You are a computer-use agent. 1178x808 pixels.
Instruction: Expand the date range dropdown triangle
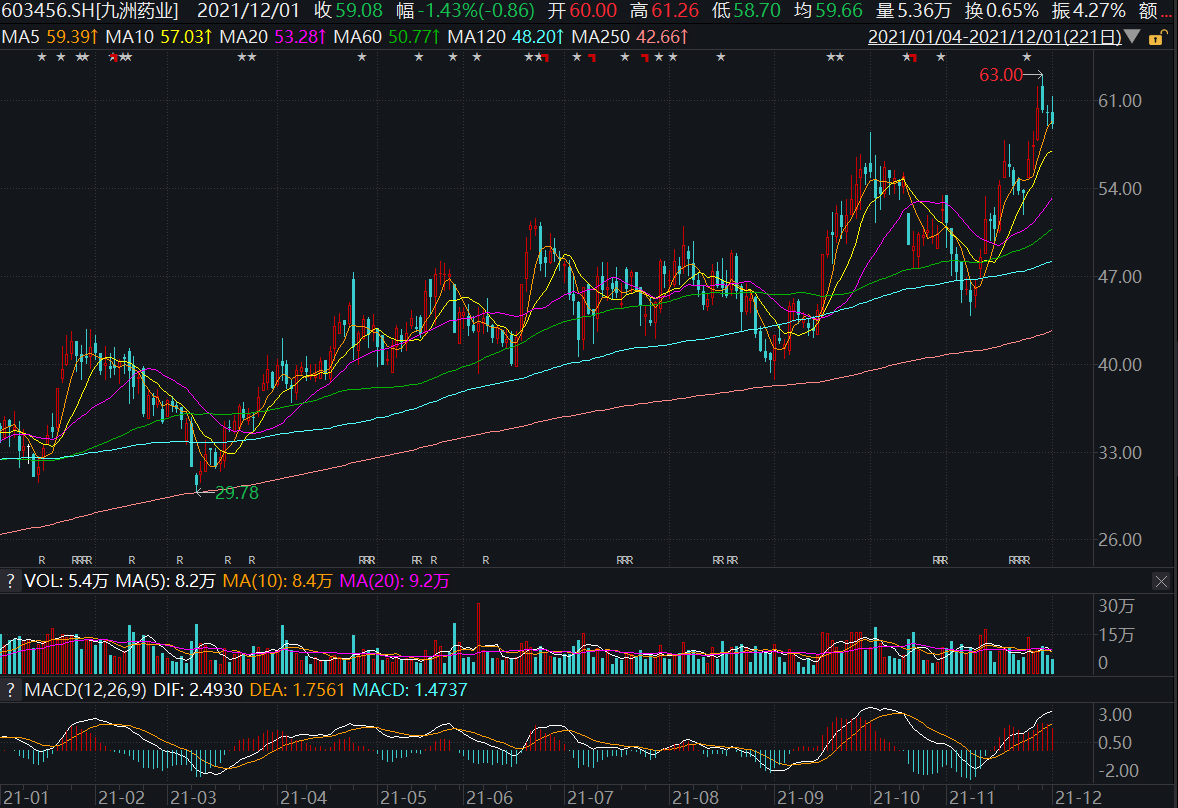pyautogui.click(x=1132, y=38)
